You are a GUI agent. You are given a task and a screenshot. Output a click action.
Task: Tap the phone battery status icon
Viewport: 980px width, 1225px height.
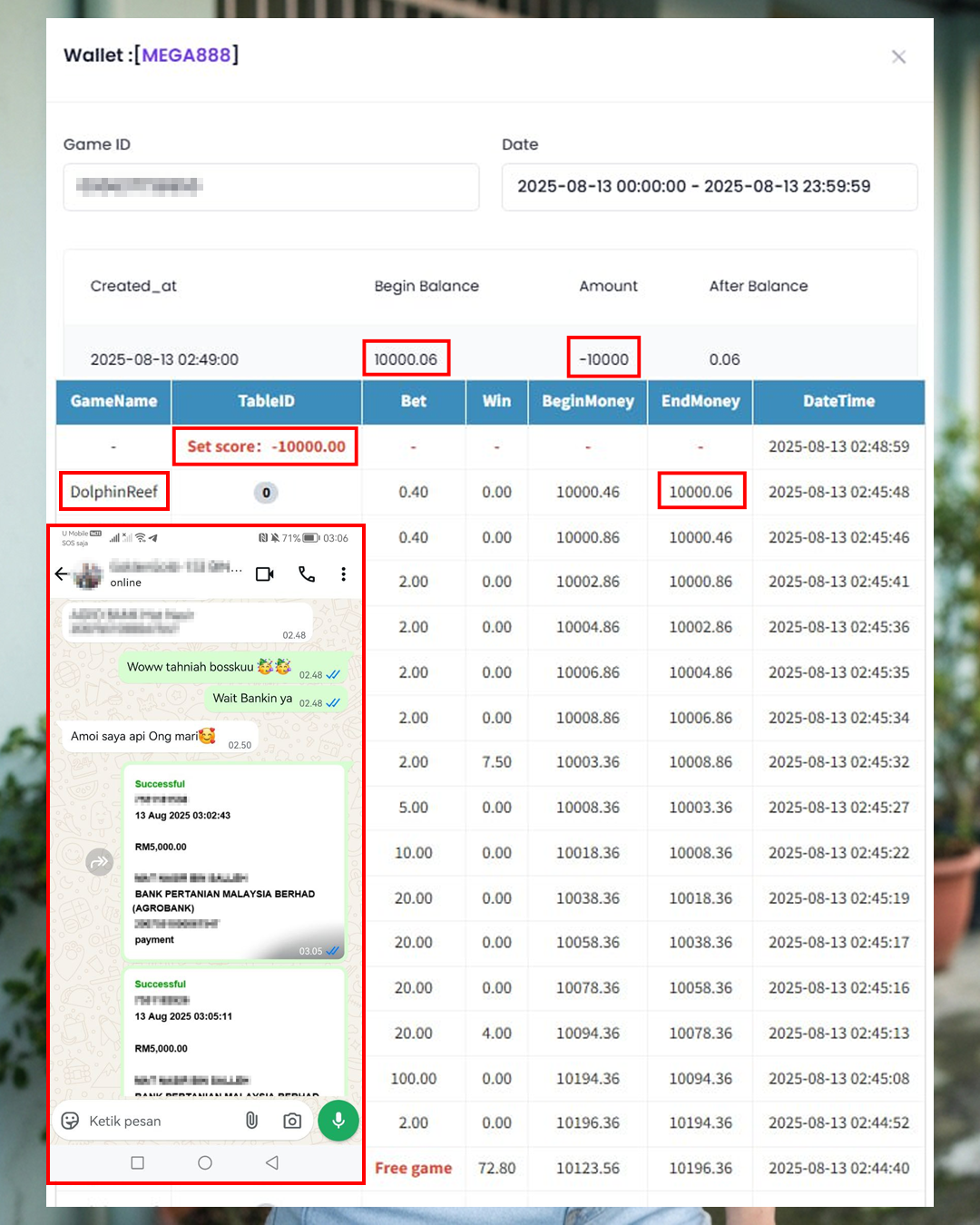pyautogui.click(x=311, y=538)
